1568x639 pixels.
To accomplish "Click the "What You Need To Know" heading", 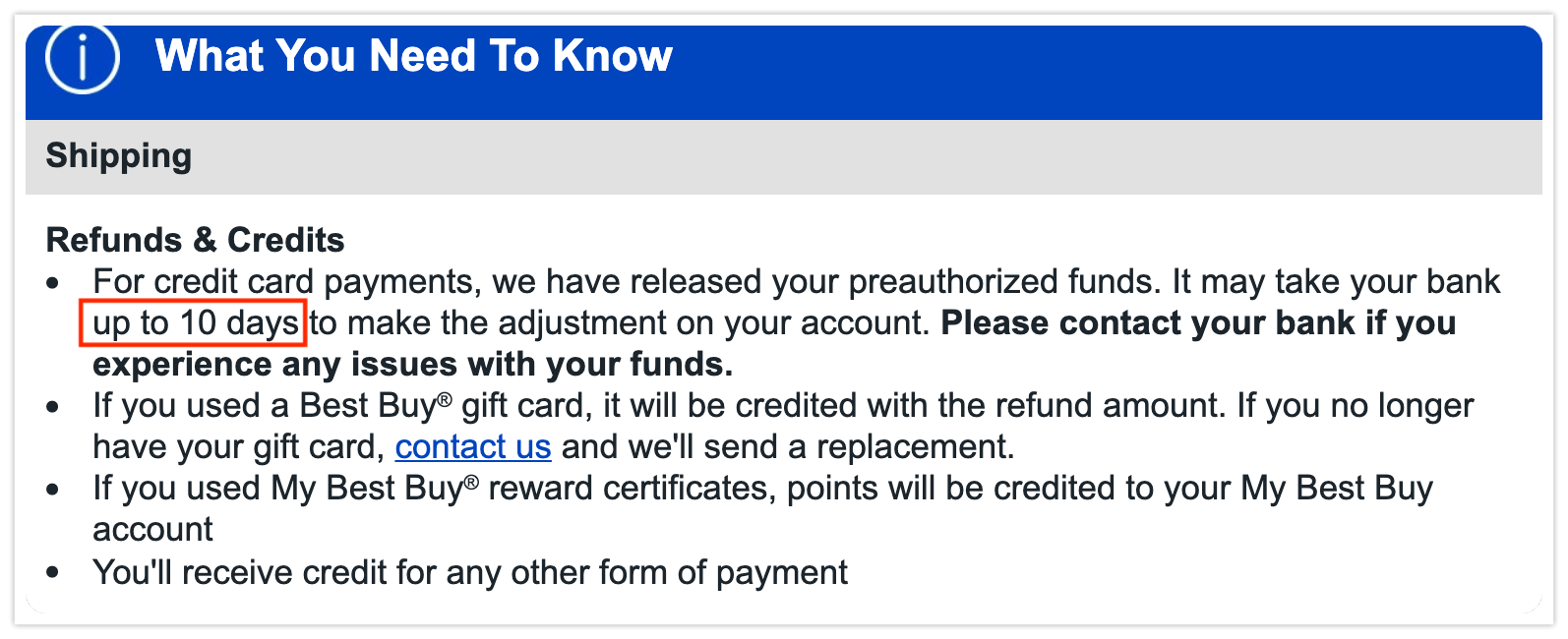I will [414, 56].
